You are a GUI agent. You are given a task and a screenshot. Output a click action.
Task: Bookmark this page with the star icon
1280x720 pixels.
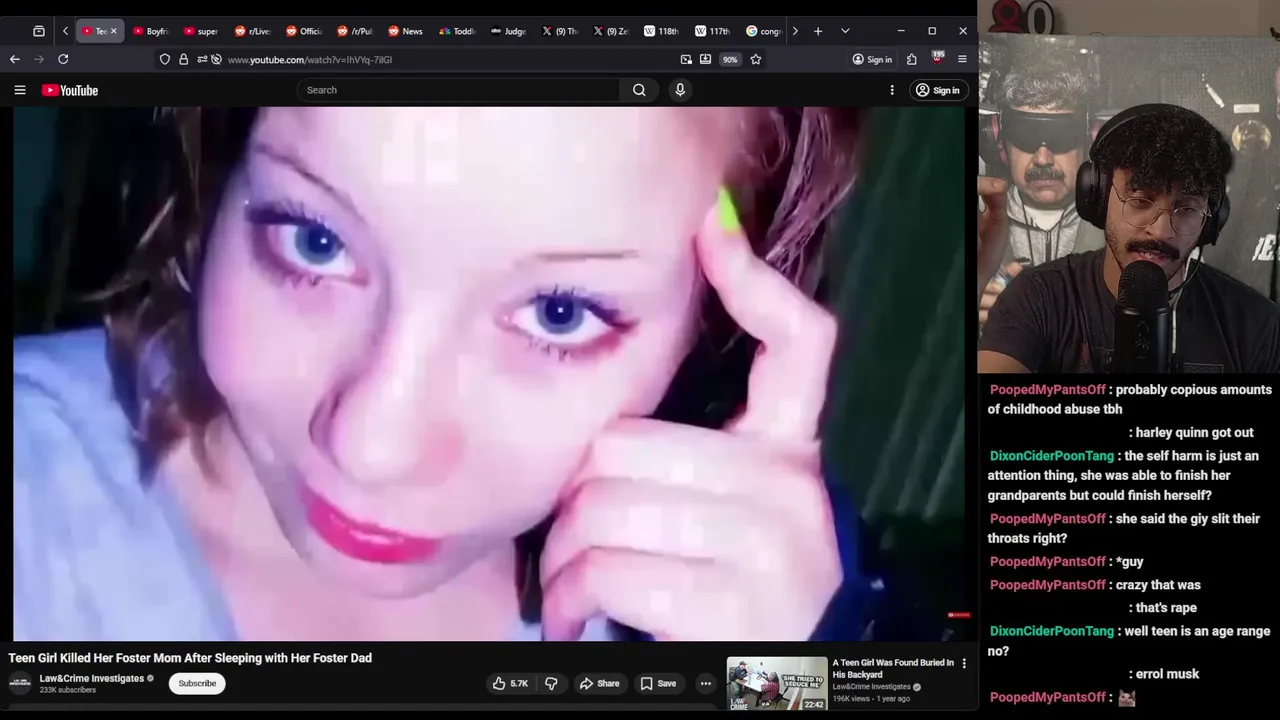(x=756, y=60)
